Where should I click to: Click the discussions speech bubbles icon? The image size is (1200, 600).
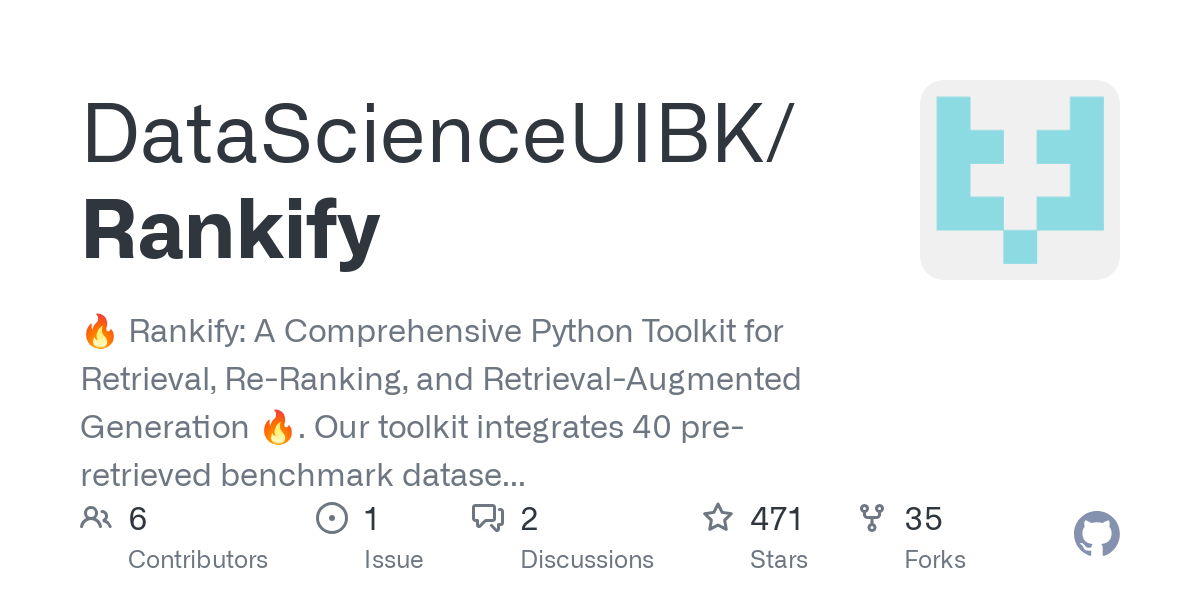click(487, 518)
